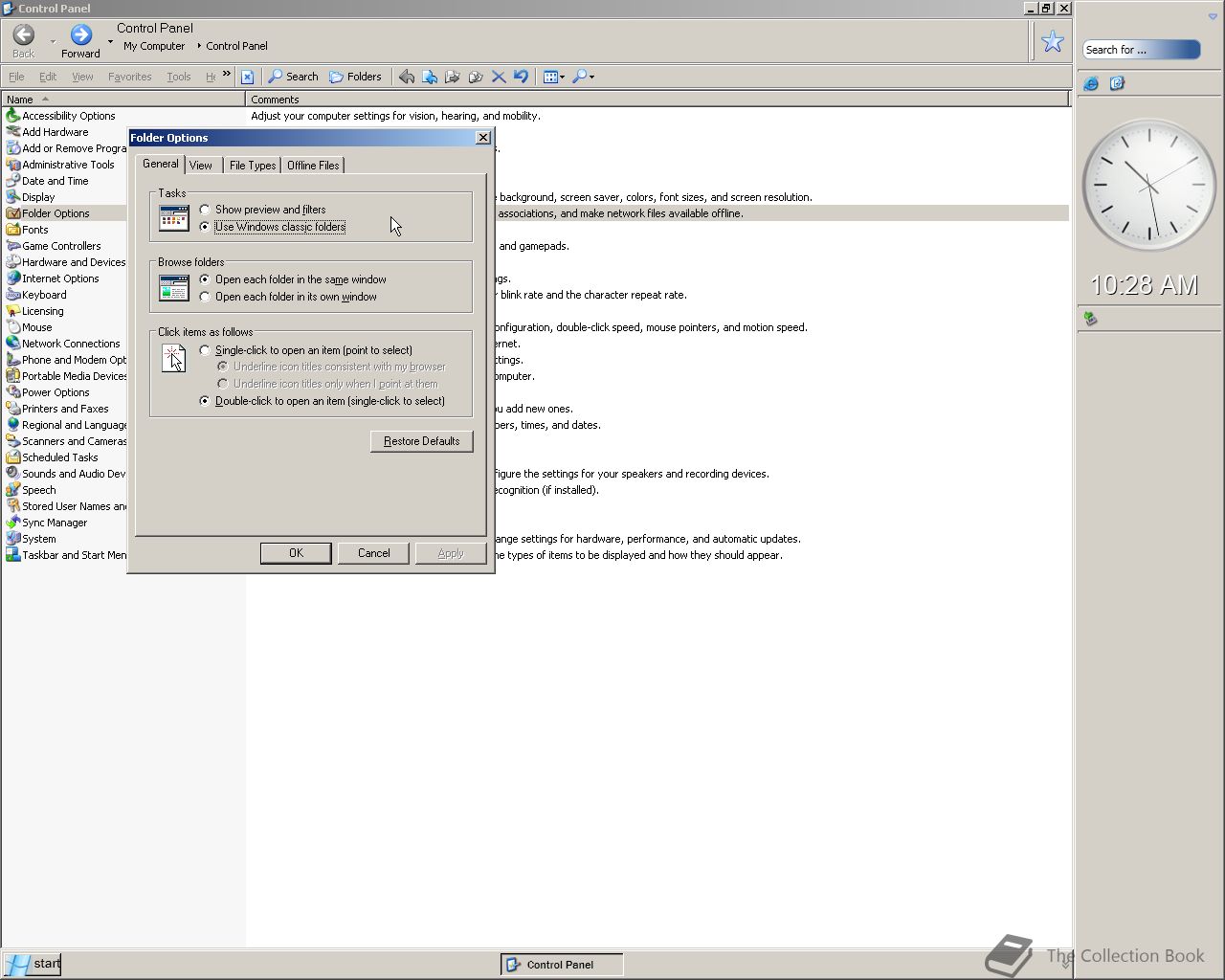Click the My Computer breadcrumb

coord(154,46)
